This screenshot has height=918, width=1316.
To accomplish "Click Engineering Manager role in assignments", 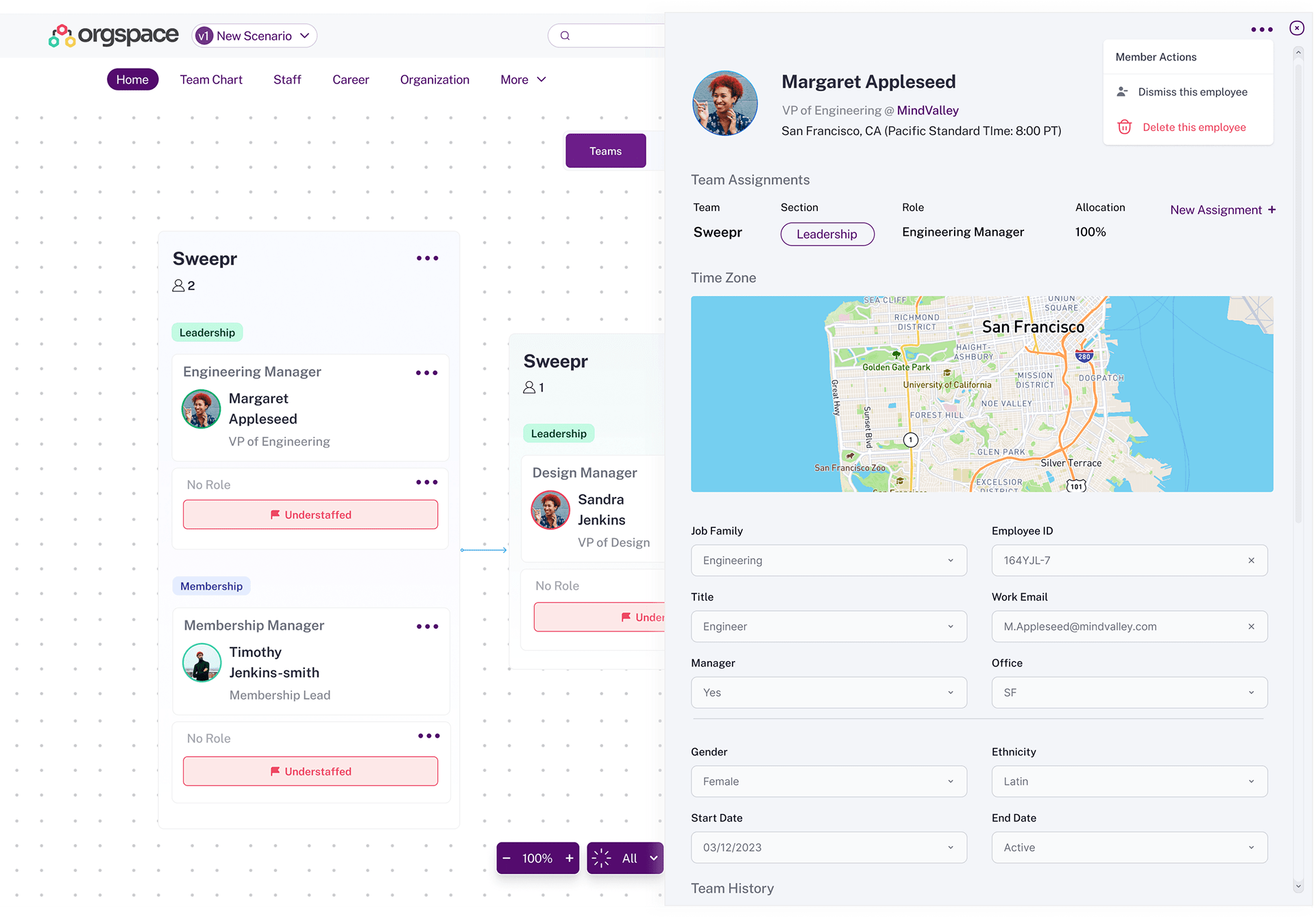I will pos(963,232).
